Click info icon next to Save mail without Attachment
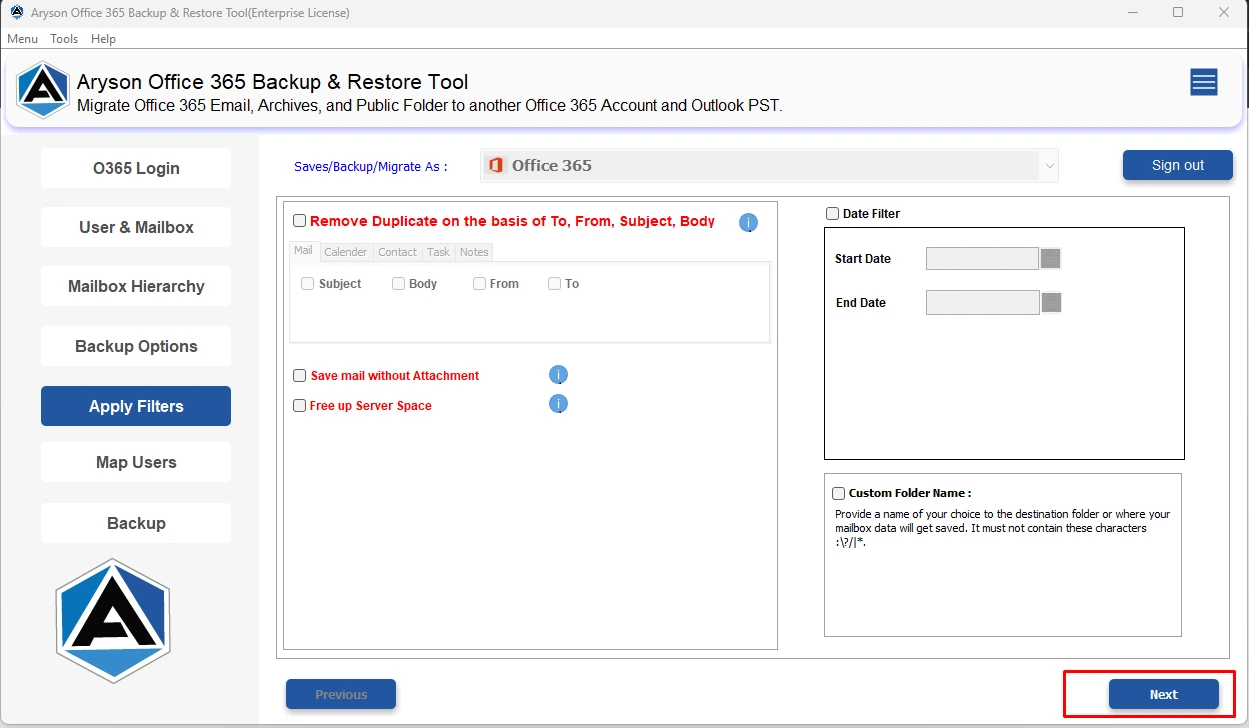Viewport: 1249px width, 728px height. [558, 375]
